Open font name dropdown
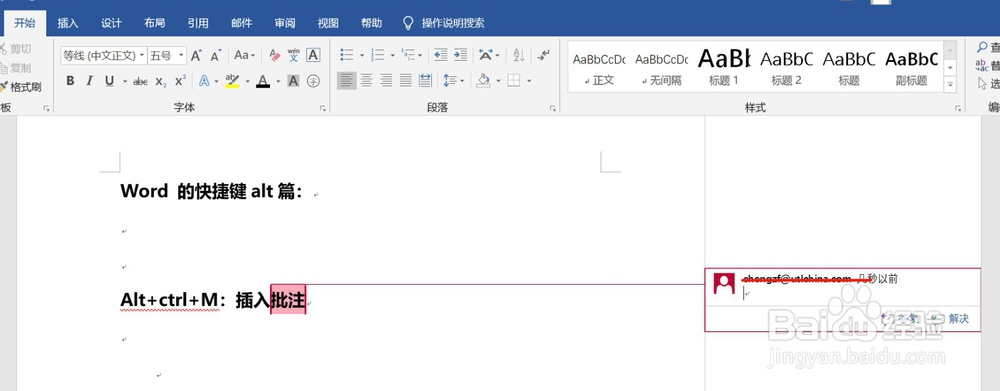The width and height of the screenshot is (1000, 391). 142,55
